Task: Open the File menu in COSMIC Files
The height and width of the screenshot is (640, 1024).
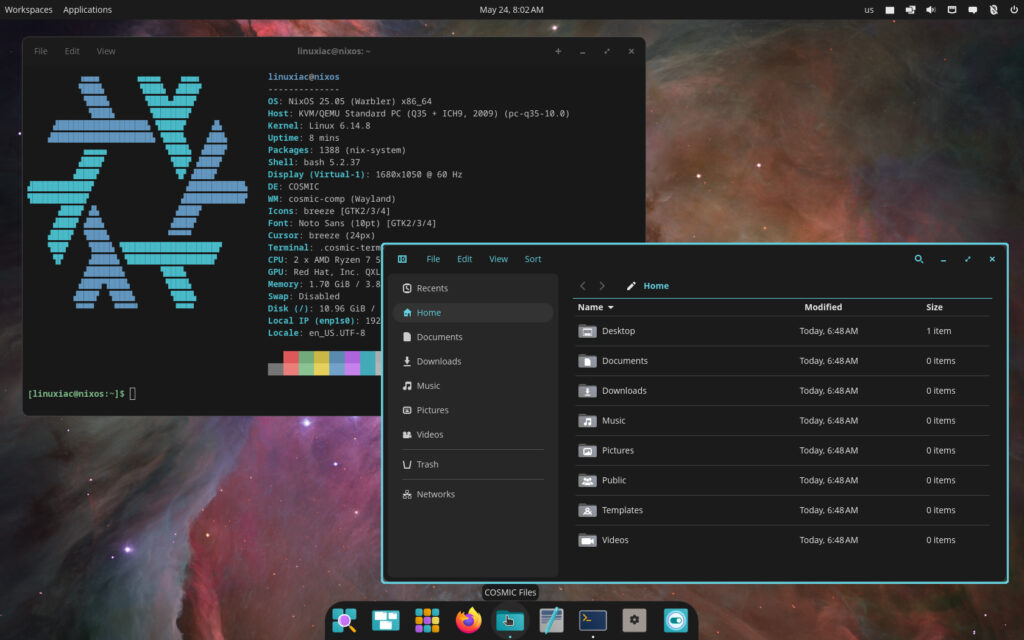Action: [433, 258]
